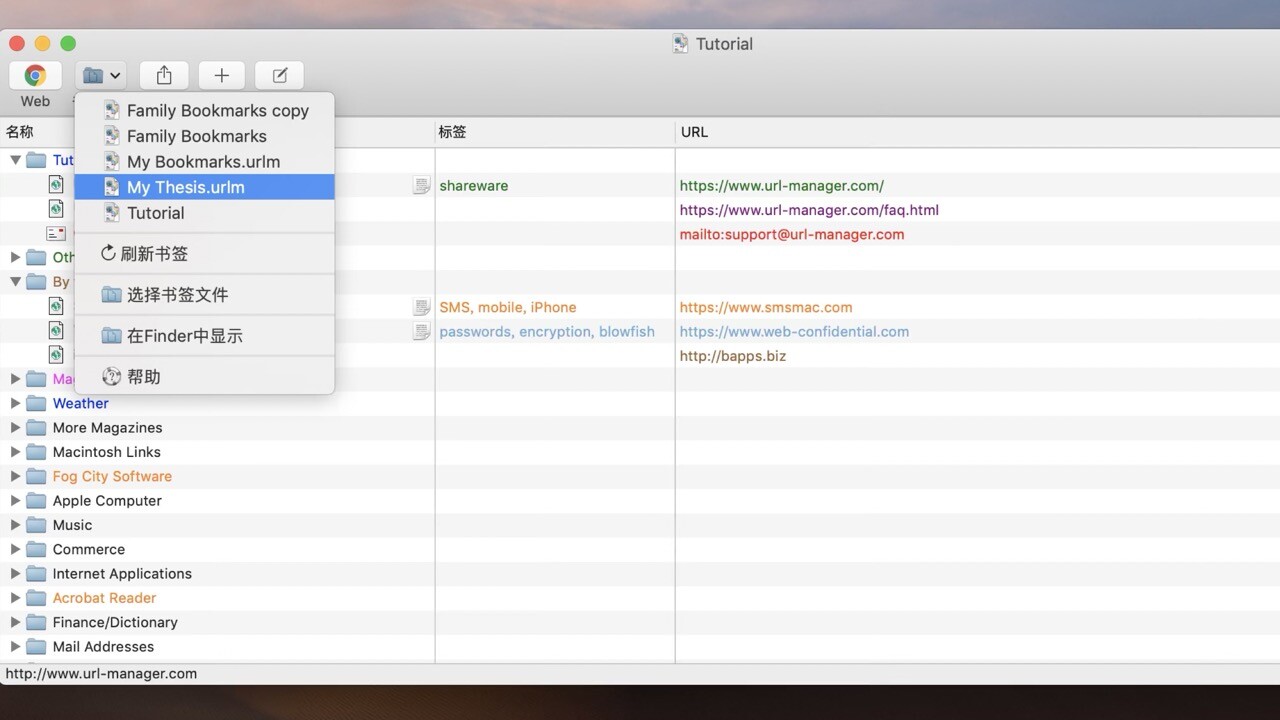The image size is (1280, 720).
Task: Select My Bookmarks.urlm in the menu
Action: point(205,162)
